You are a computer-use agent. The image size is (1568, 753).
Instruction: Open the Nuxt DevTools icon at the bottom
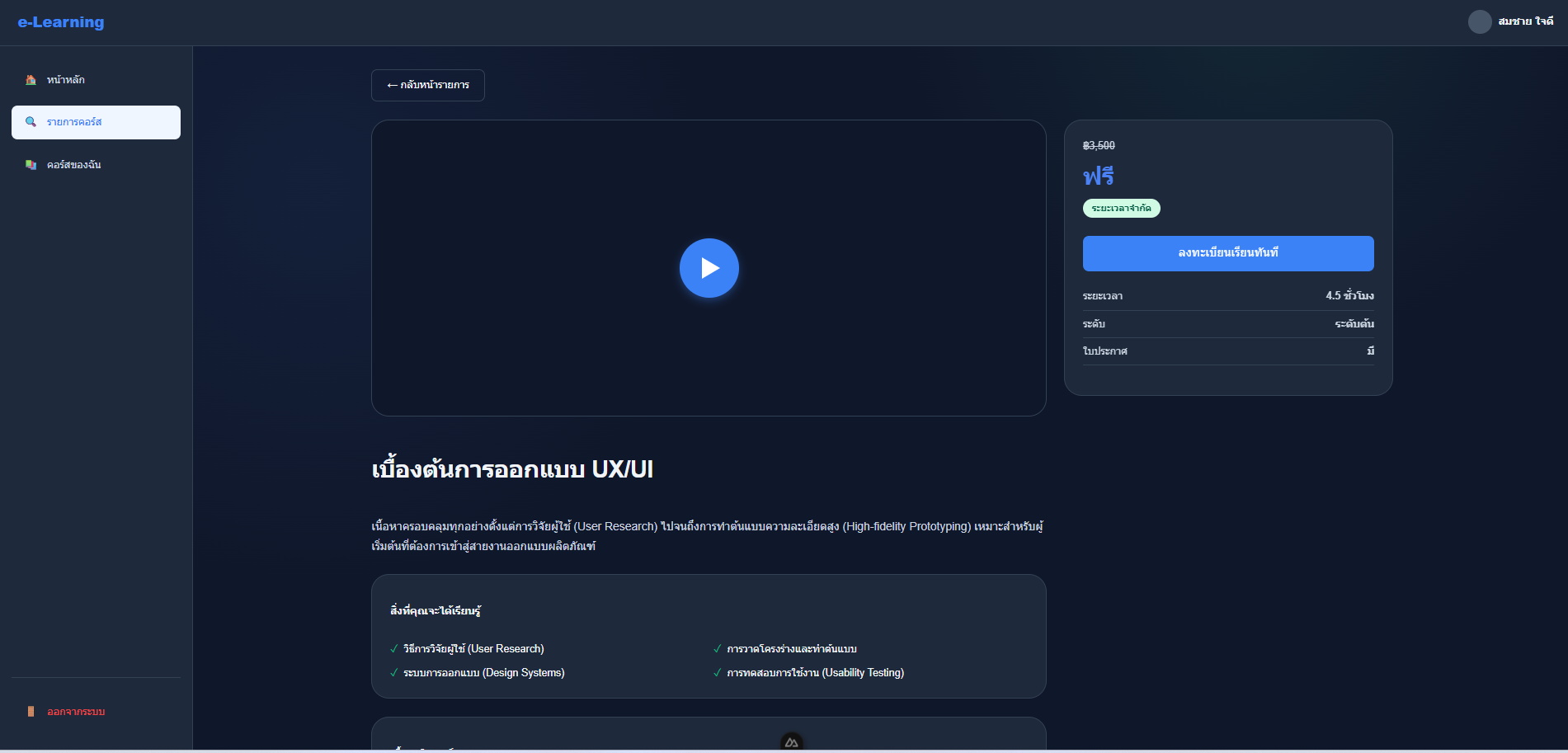[x=791, y=742]
